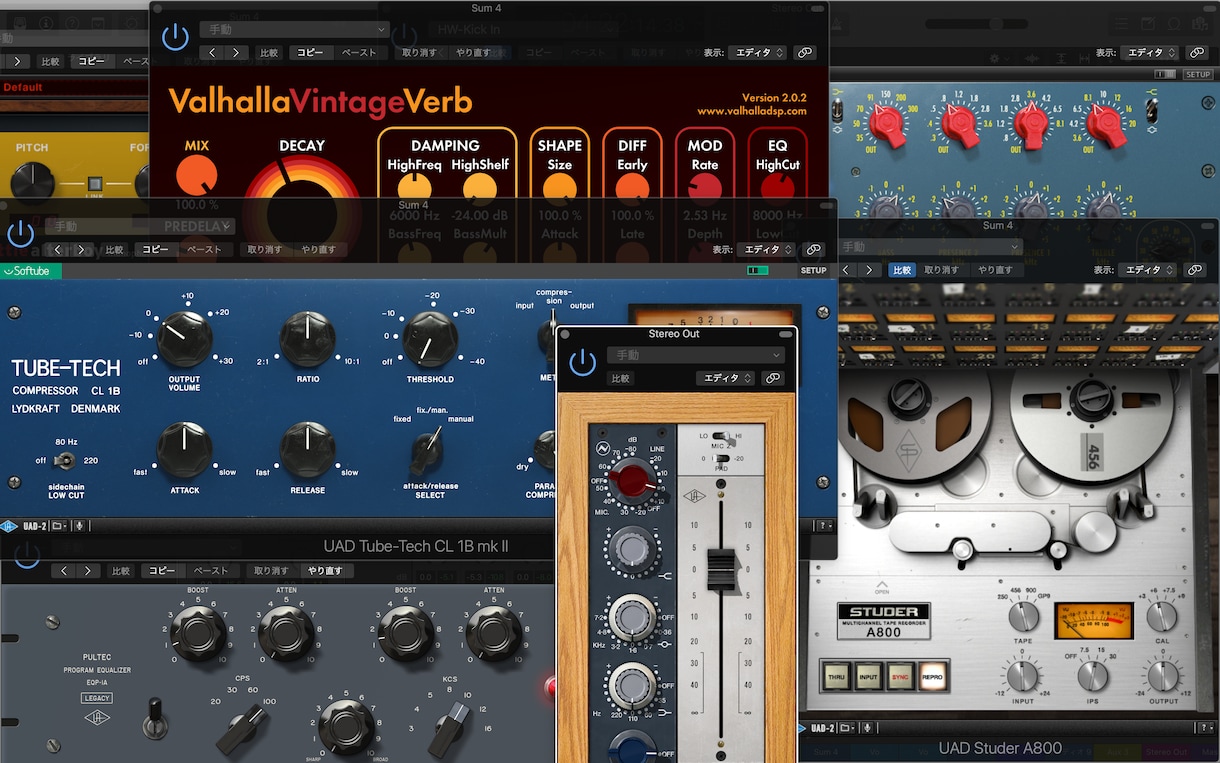Click ペースト in the VintageVerb window
1220x763 pixels.
tap(359, 53)
